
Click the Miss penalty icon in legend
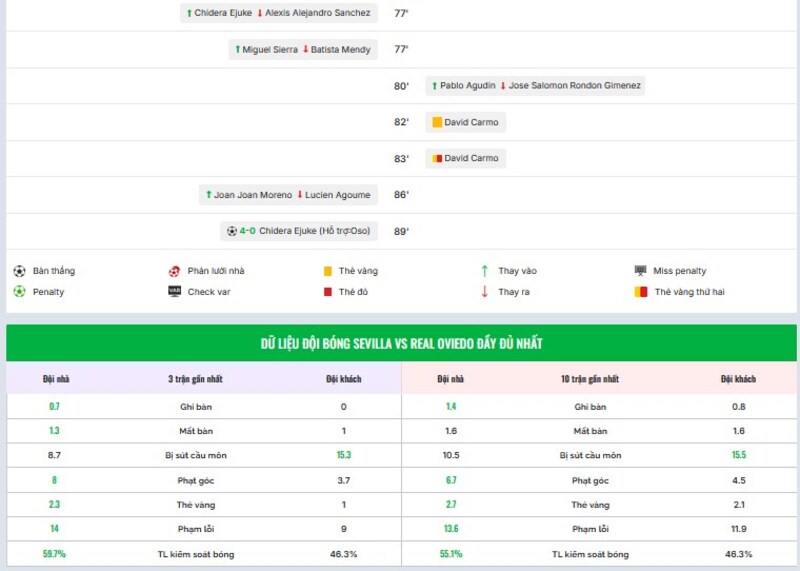pyautogui.click(x=640, y=271)
